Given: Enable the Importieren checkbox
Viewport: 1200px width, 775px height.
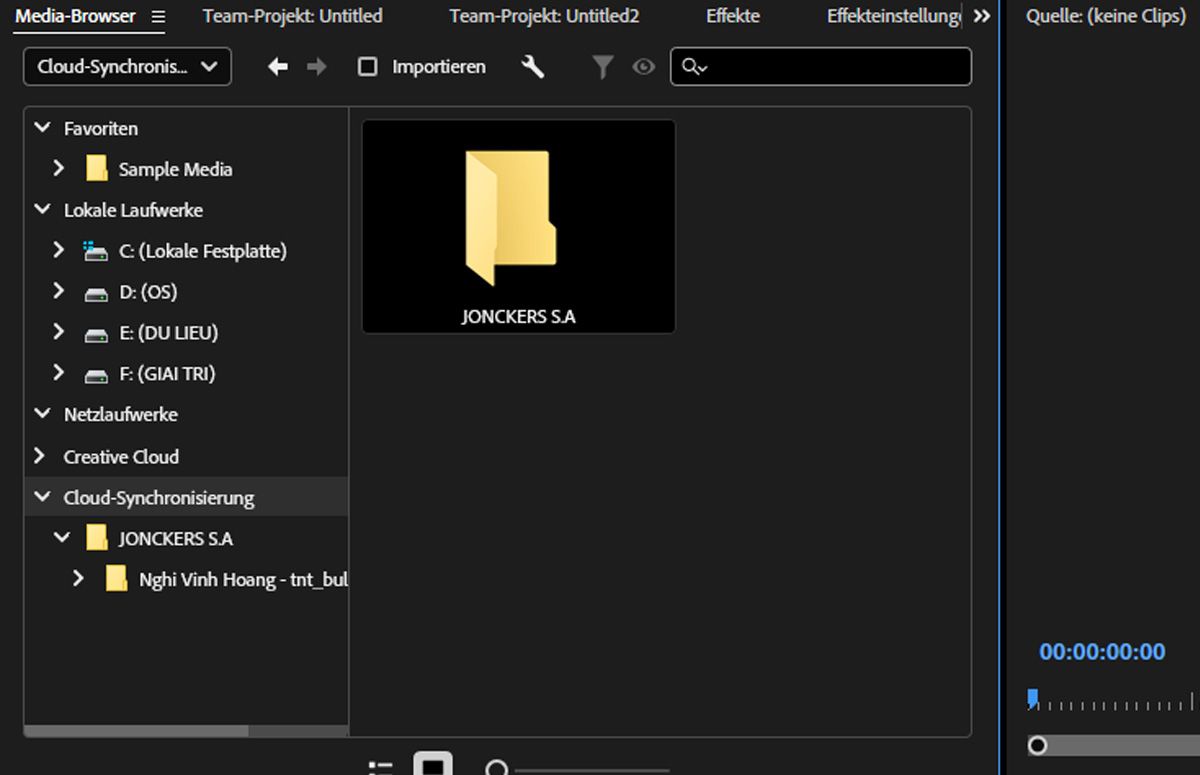Looking at the screenshot, I should (368, 67).
